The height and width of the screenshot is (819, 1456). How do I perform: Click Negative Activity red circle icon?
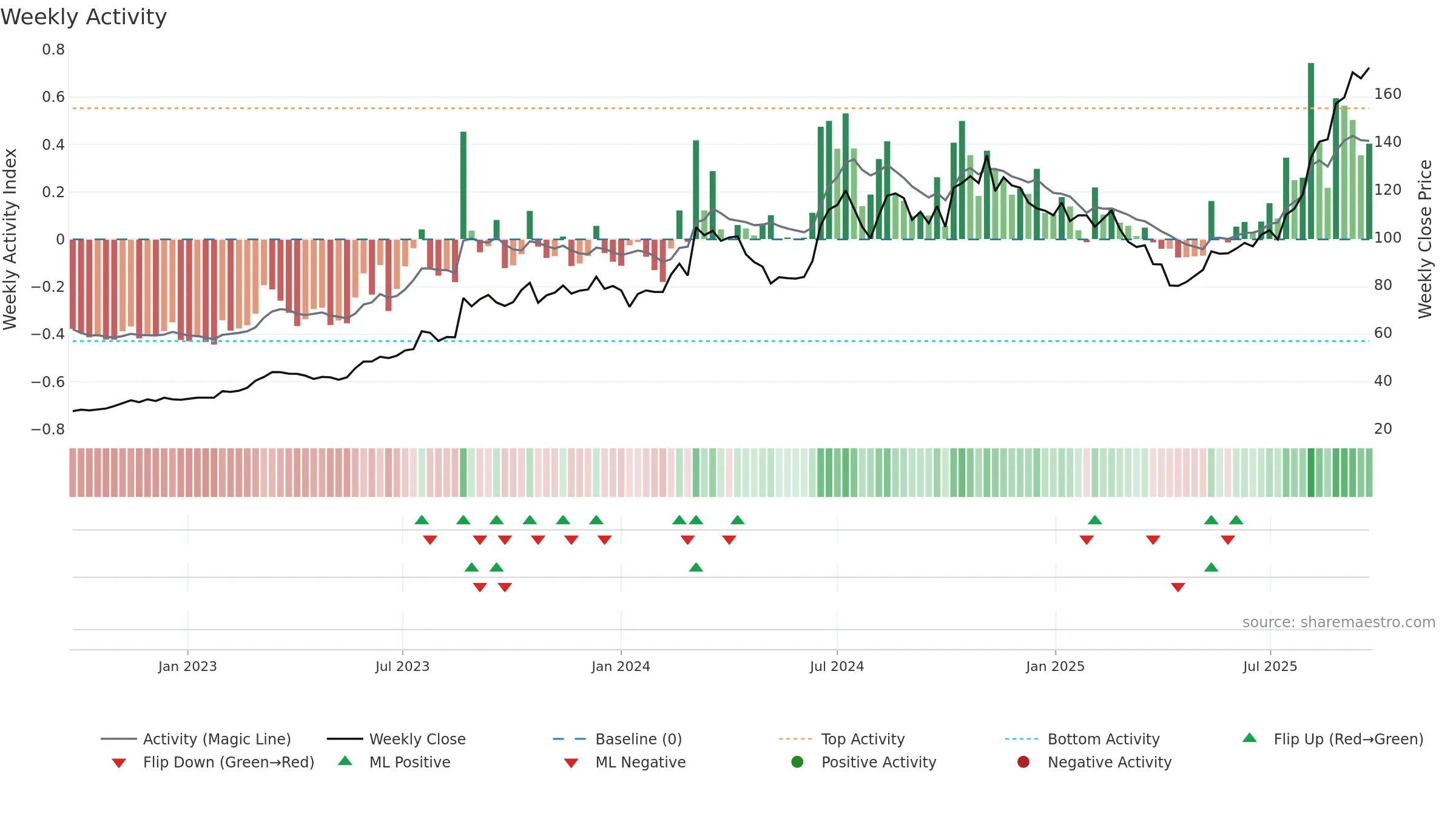coord(1023,761)
